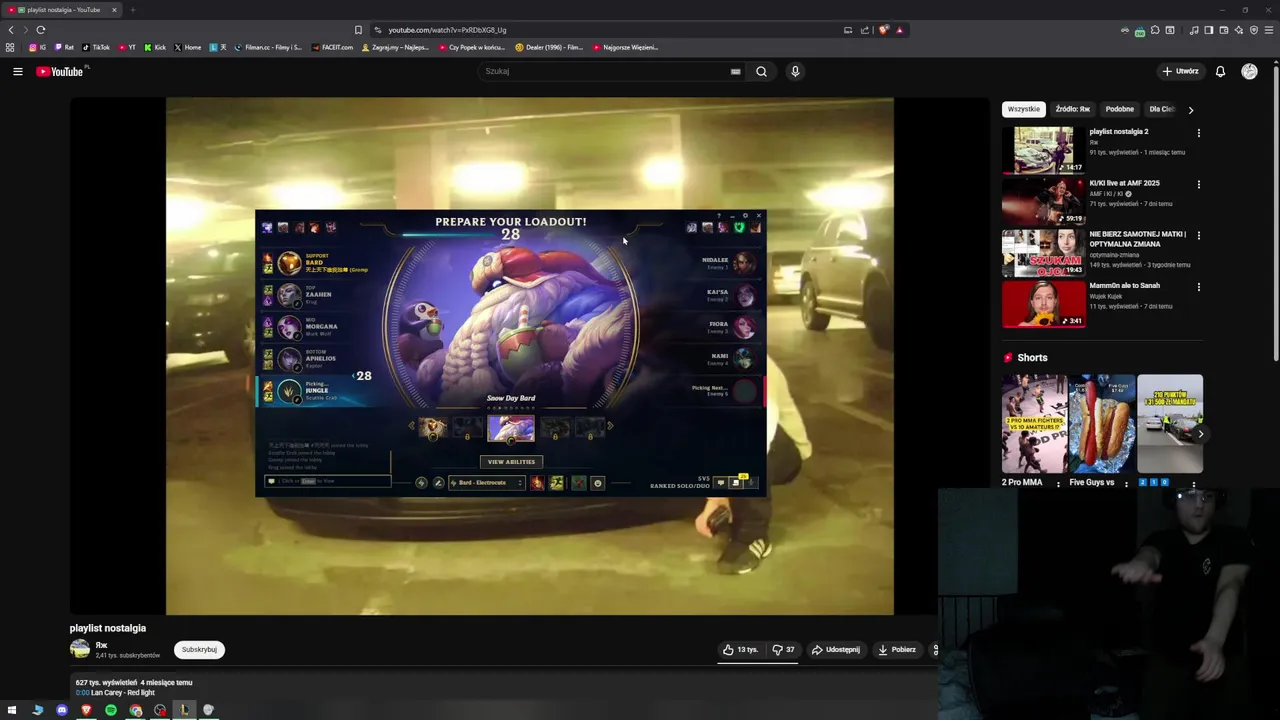The width and height of the screenshot is (1280, 720).
Task: Close the playlist nostalgia tab
Action: pos(114,10)
